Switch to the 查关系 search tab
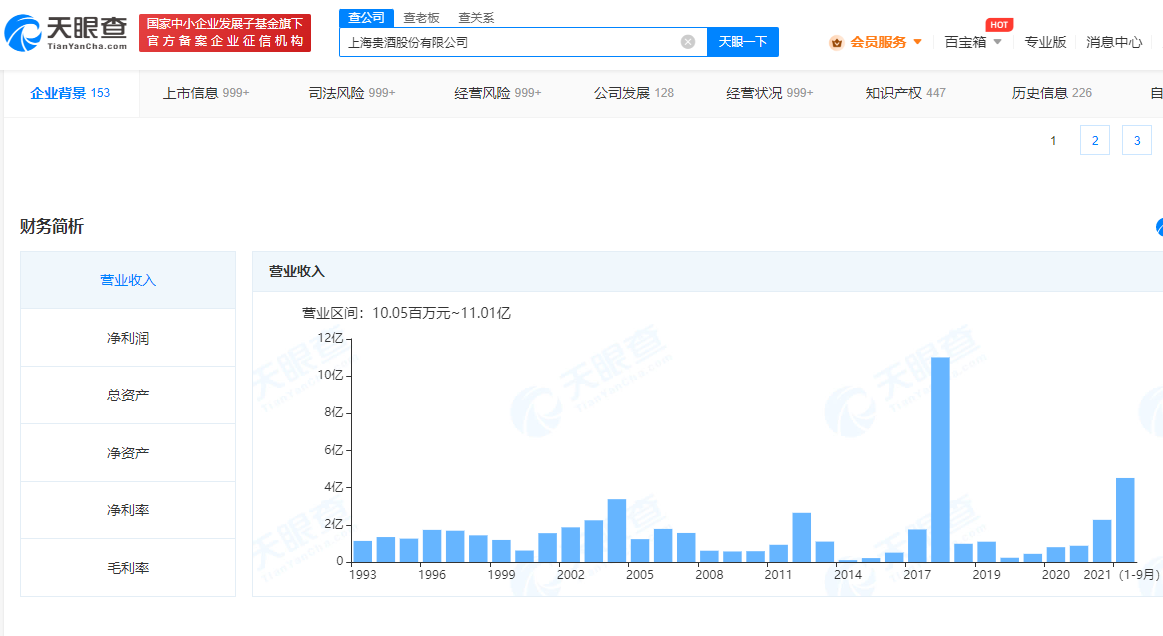The width and height of the screenshot is (1163, 636). (x=476, y=18)
